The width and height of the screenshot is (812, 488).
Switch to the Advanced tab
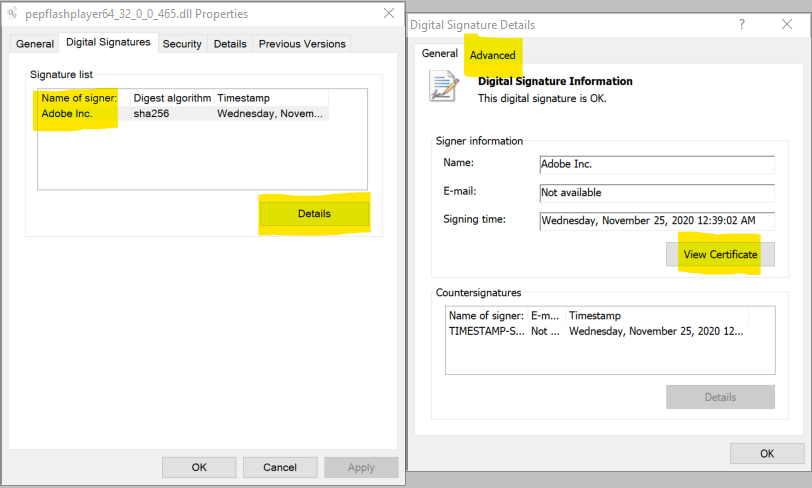pos(493,55)
